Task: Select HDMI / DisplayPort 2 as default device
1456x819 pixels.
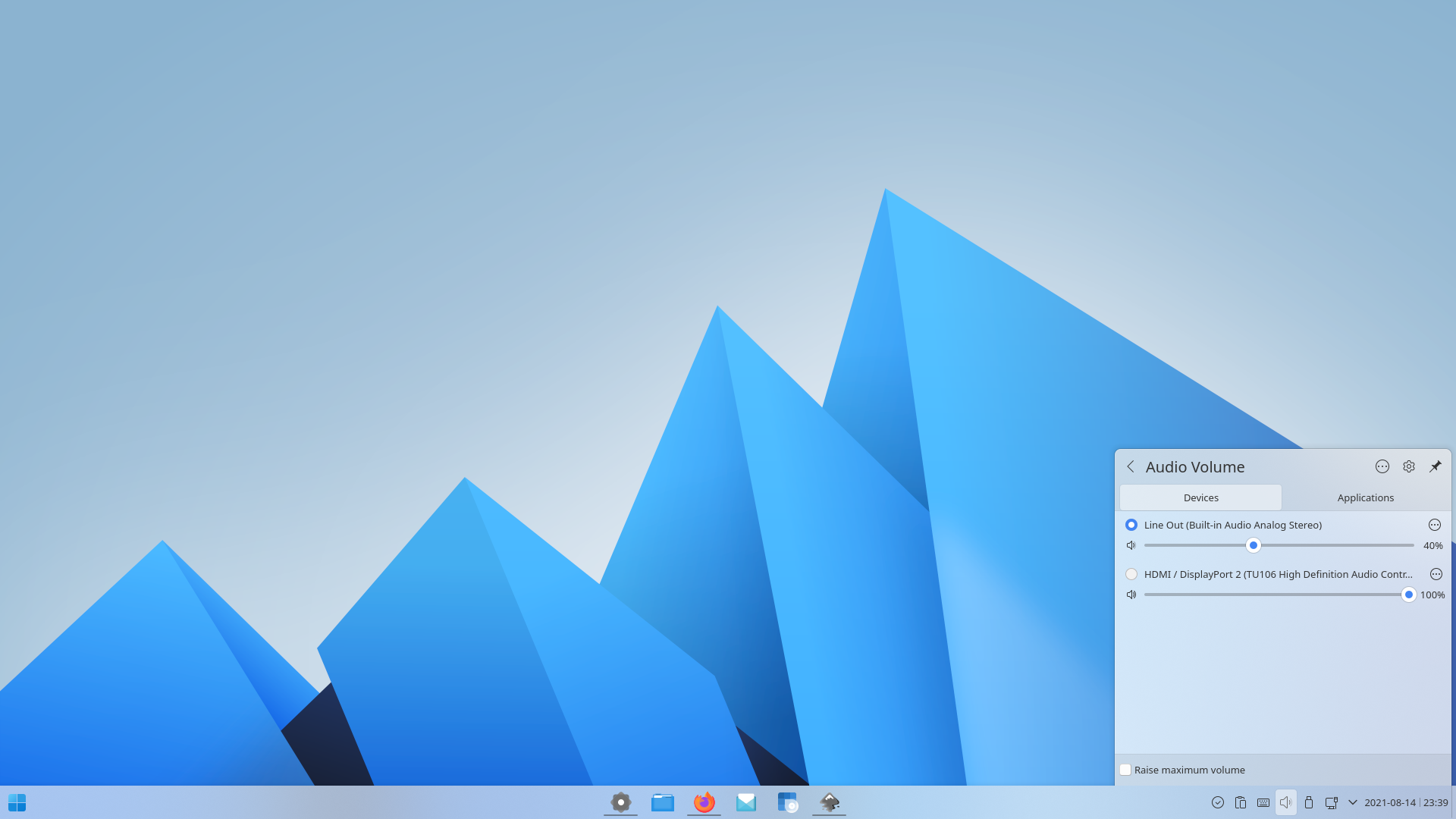Action: (x=1131, y=574)
